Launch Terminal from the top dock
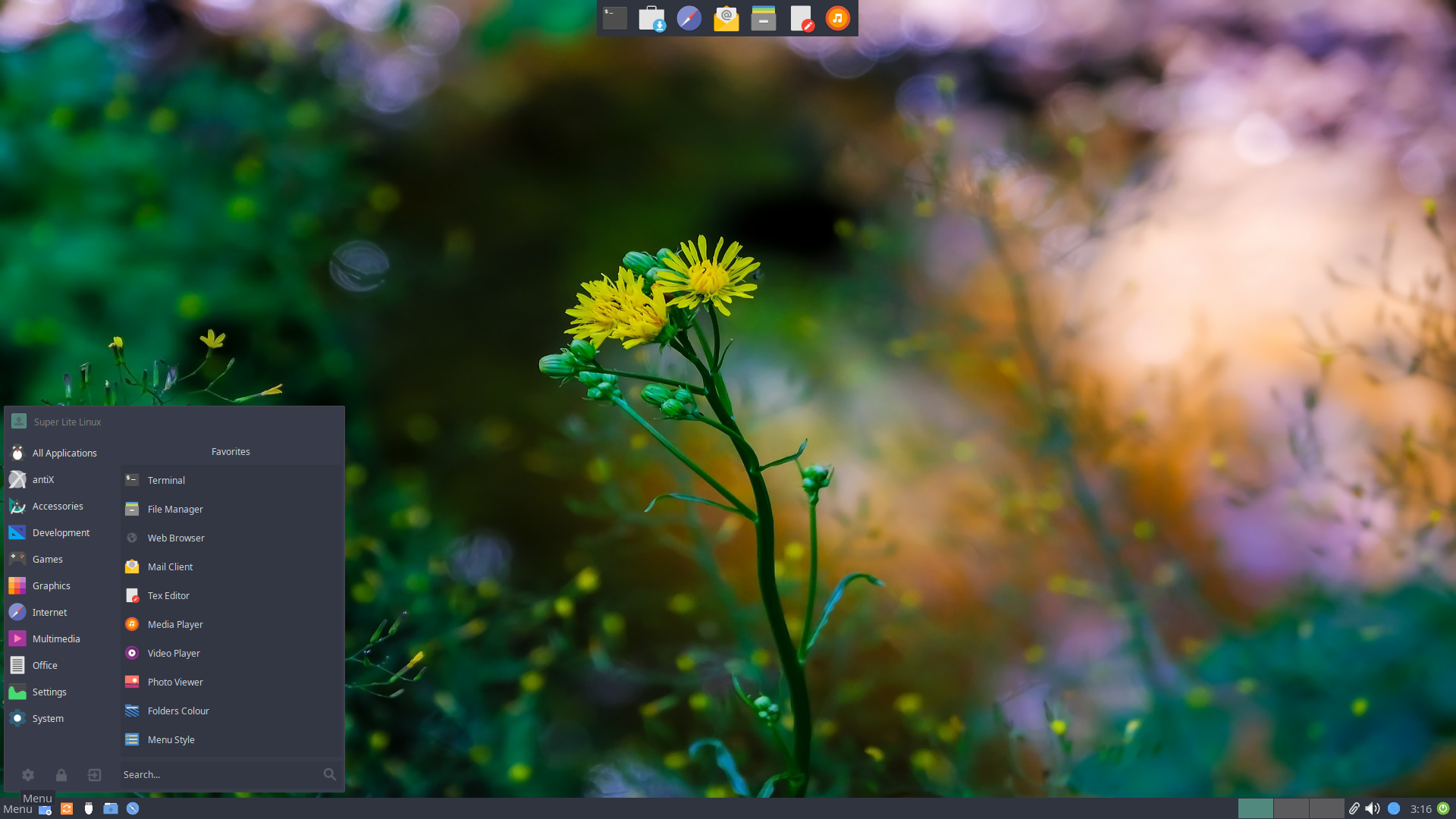Viewport: 1456px width, 819px height. [x=615, y=18]
